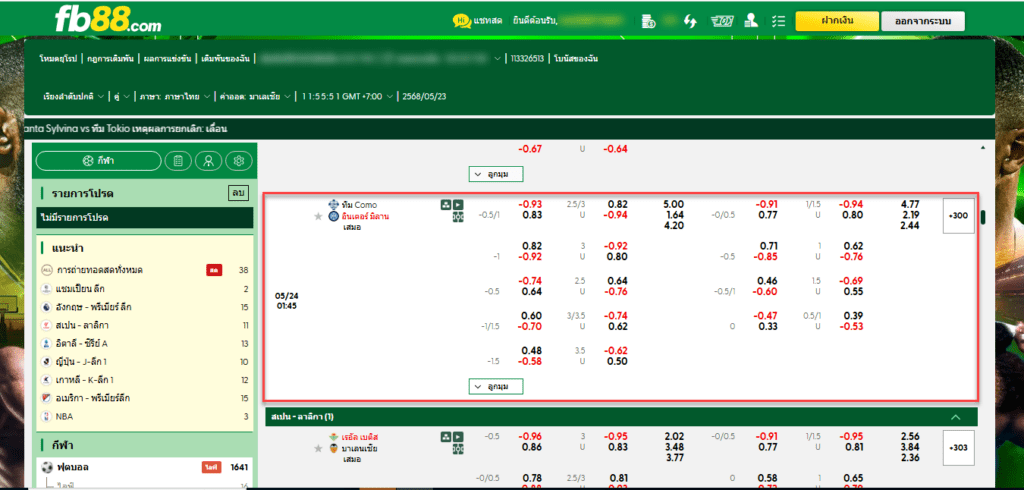The width and height of the screenshot is (1024, 490).
Task: Open the โหมดยุโรป menu item
Action: point(58,58)
